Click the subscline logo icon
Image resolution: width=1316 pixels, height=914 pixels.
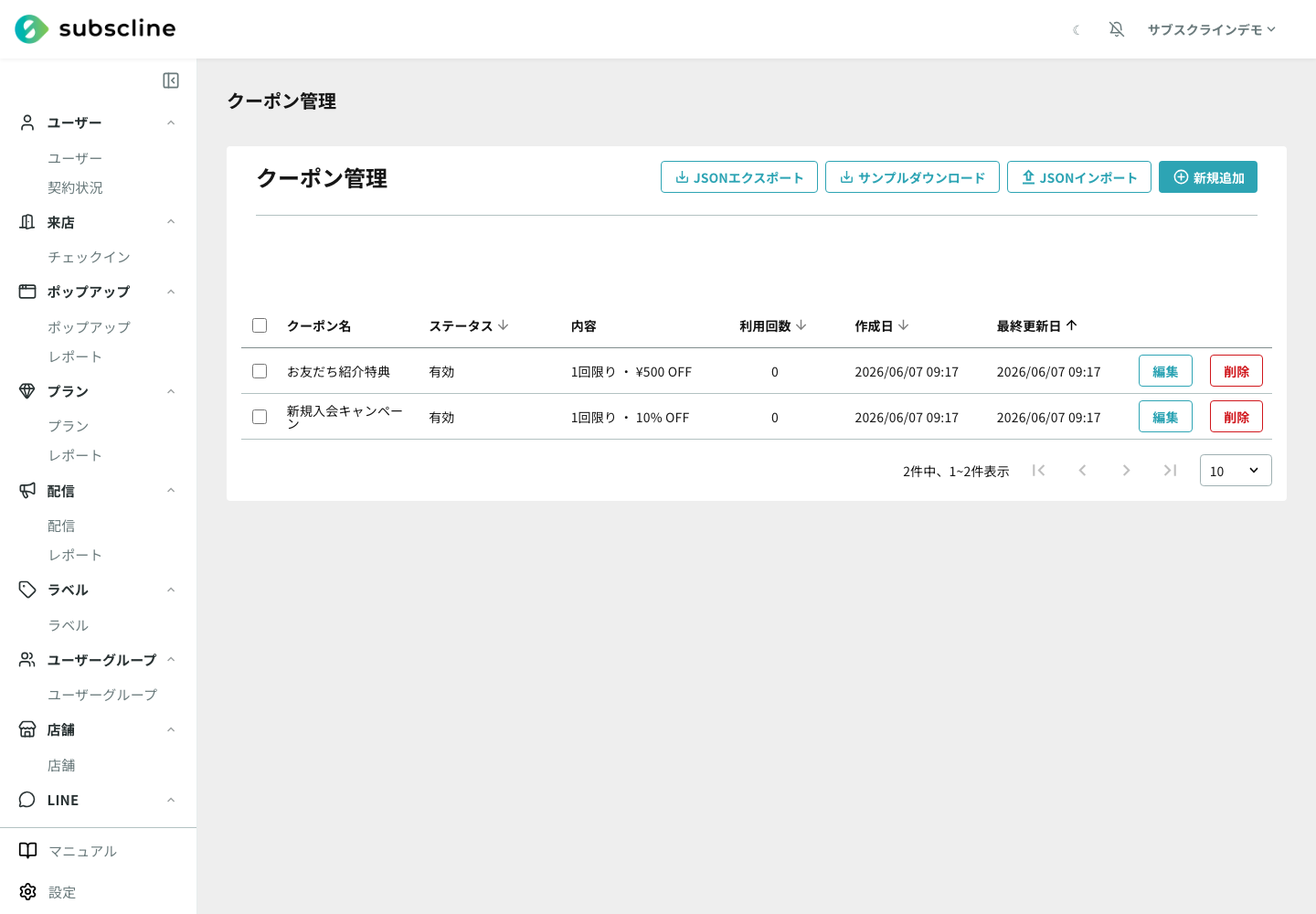click(x=31, y=29)
